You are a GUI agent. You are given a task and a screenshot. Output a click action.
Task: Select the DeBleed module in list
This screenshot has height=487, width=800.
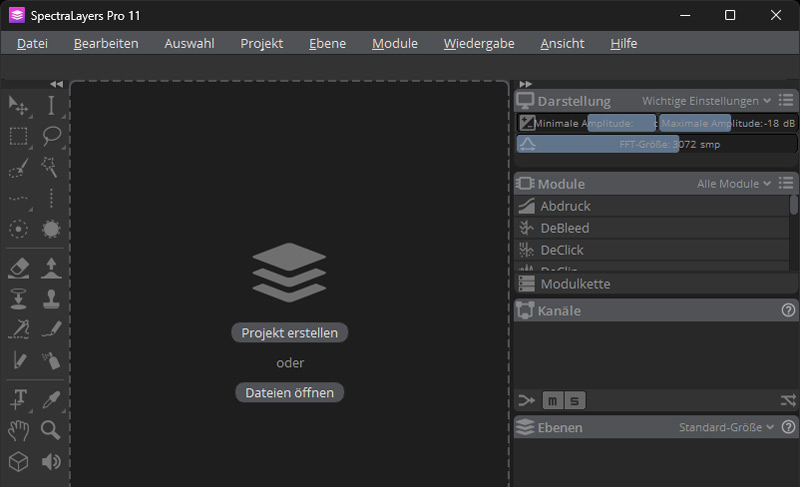pyautogui.click(x=565, y=228)
